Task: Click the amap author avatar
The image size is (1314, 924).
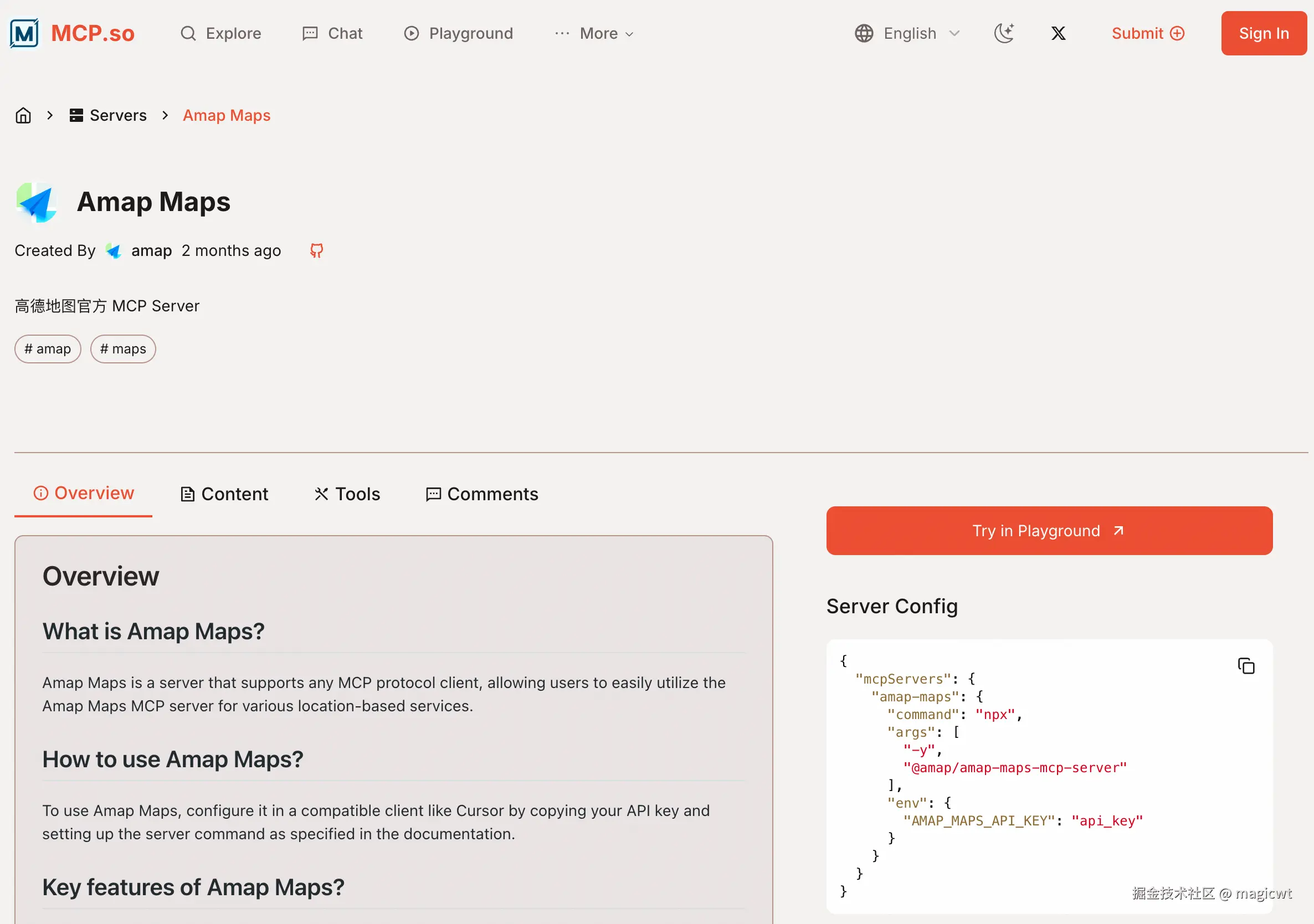Action: pyautogui.click(x=114, y=250)
